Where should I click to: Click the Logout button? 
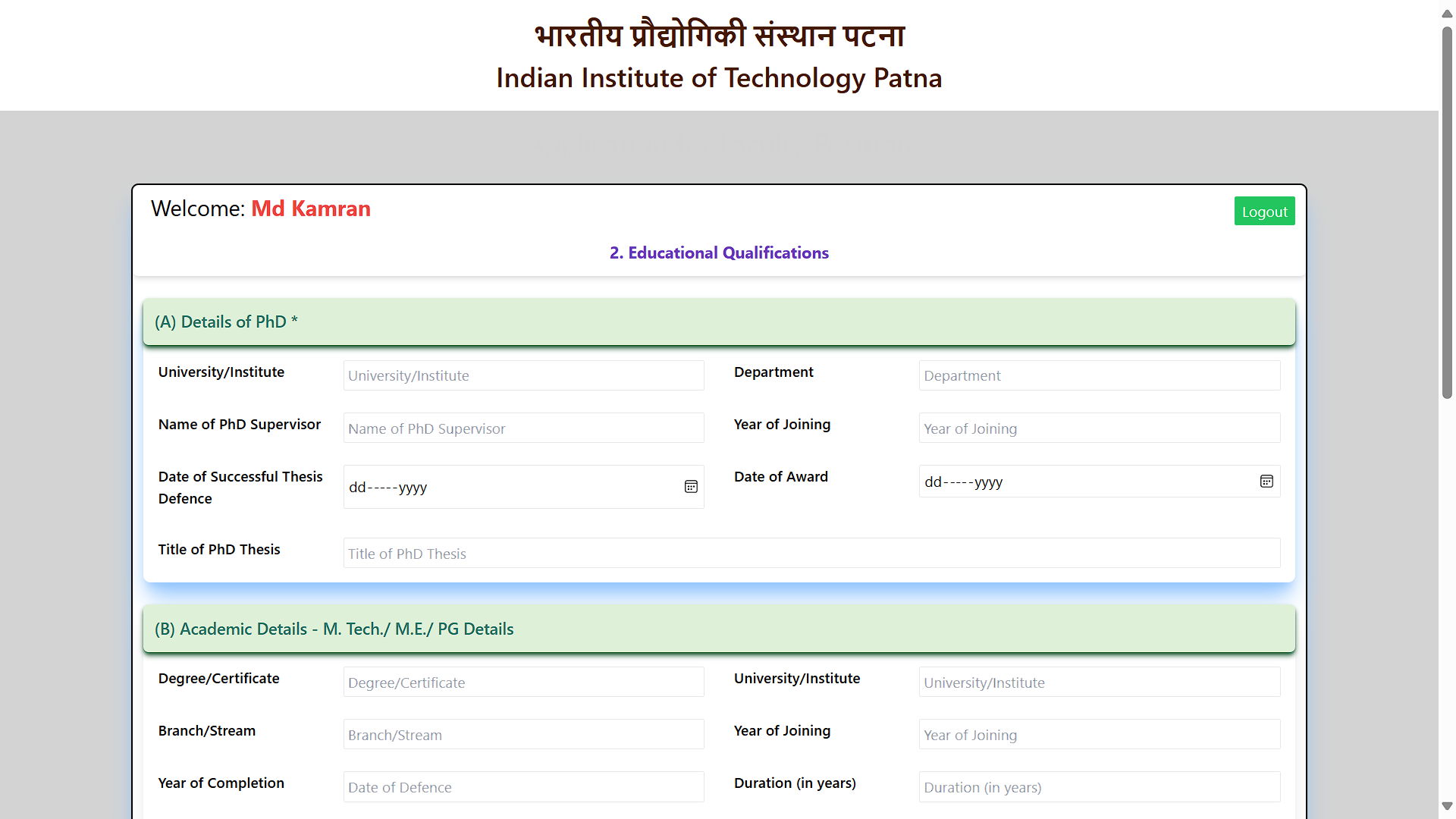(x=1264, y=211)
